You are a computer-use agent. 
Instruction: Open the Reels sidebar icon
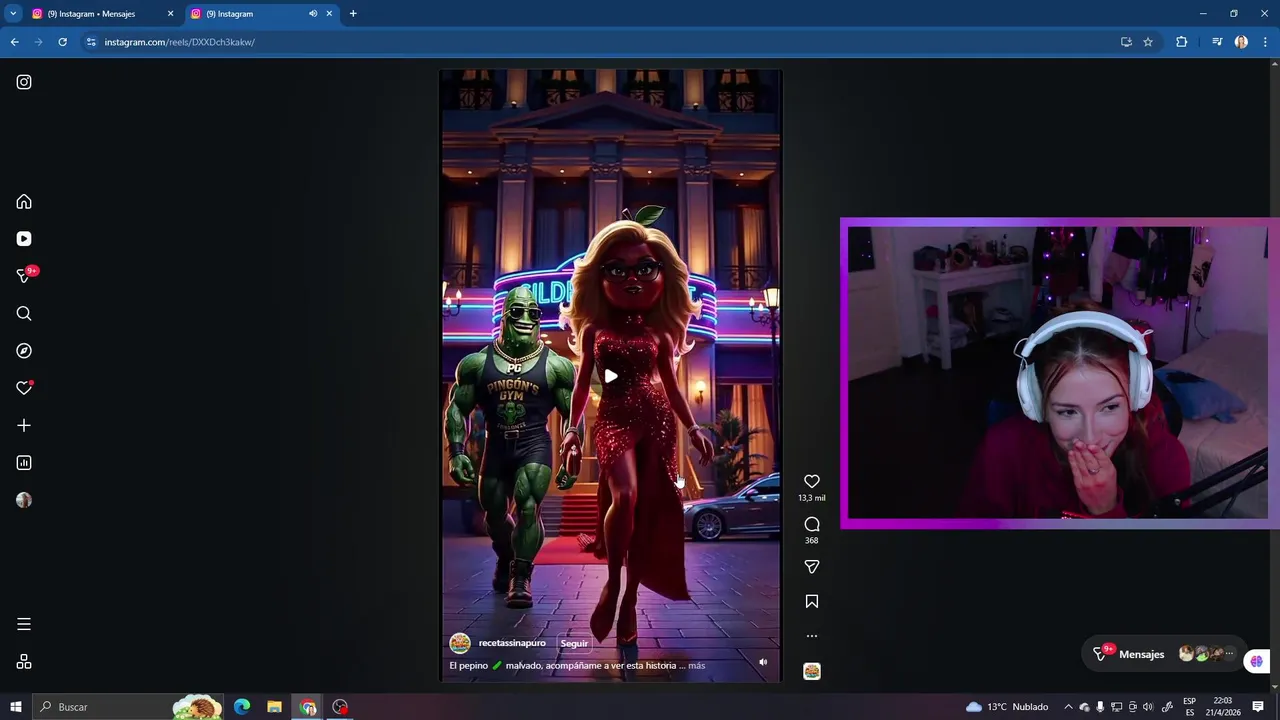pyautogui.click(x=24, y=239)
